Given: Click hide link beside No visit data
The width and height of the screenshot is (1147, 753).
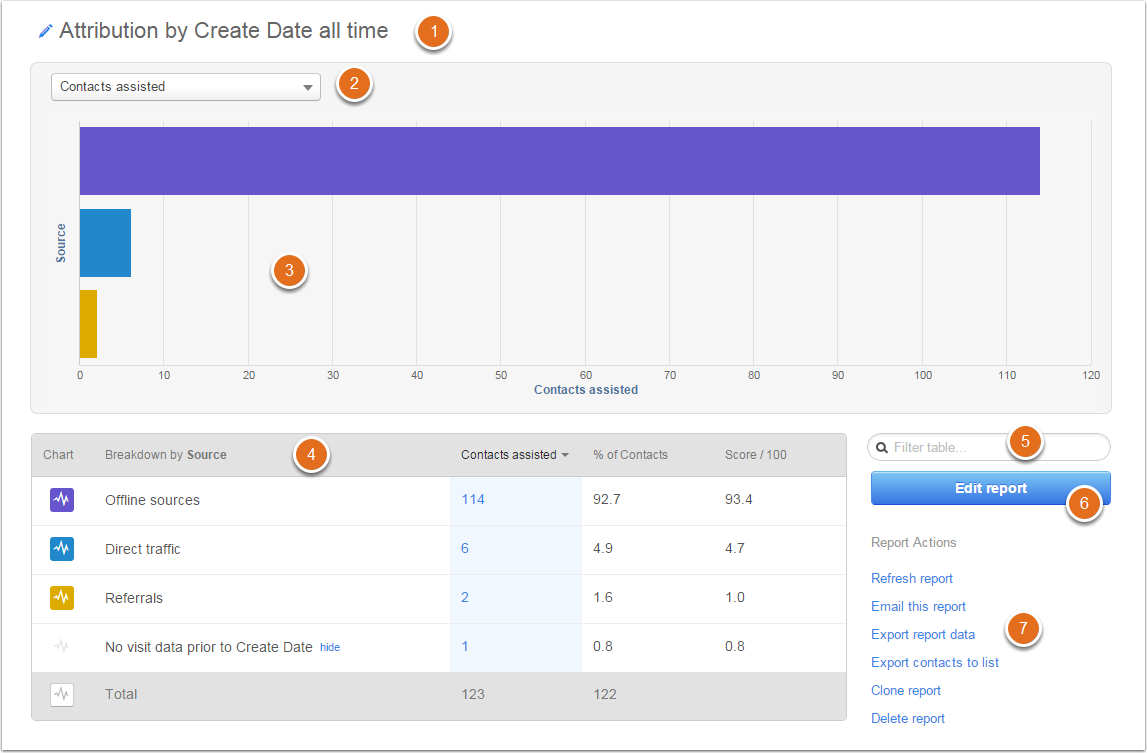Looking at the screenshot, I should (x=330, y=647).
